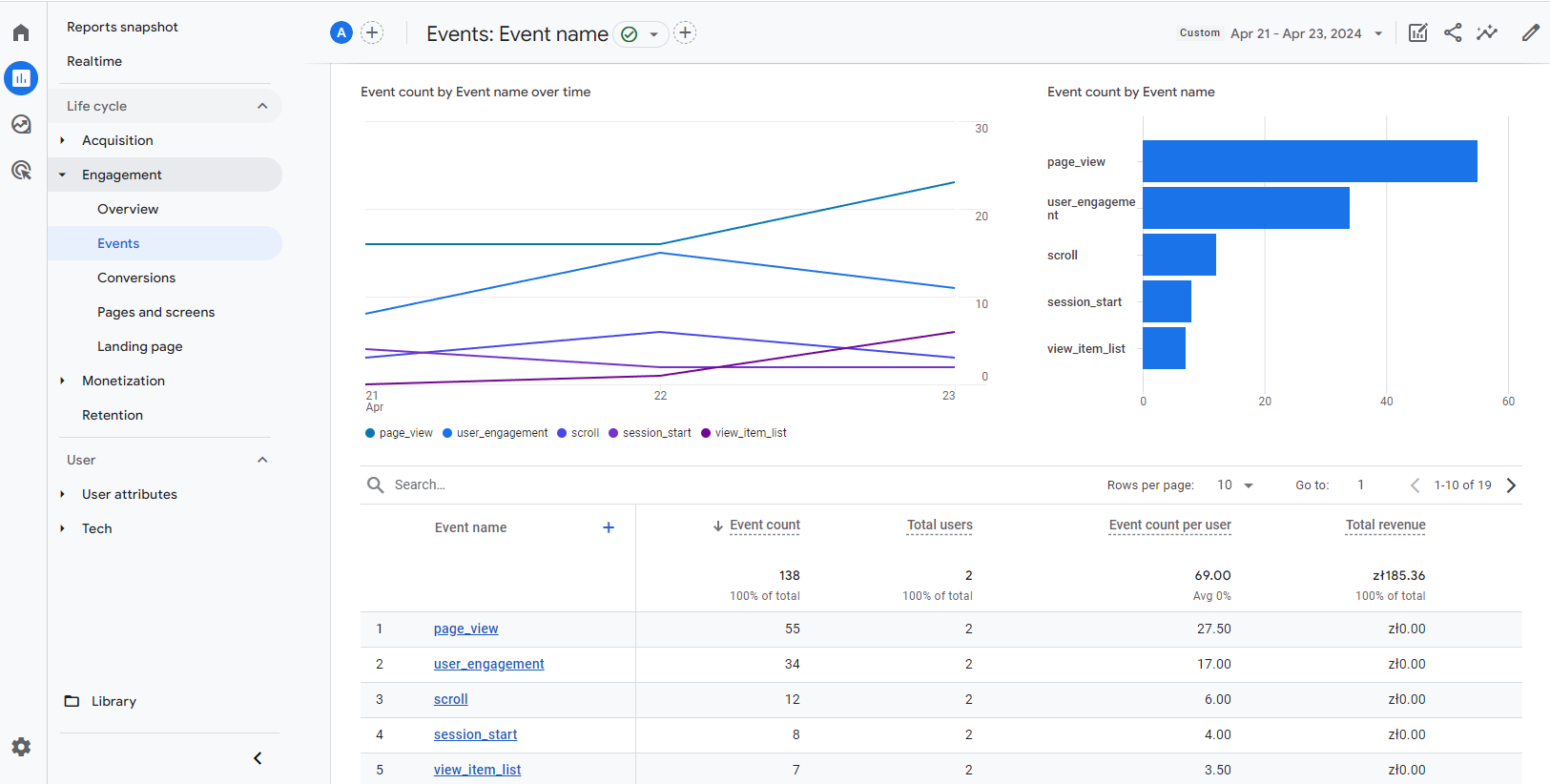Open the Insights sparkline icon
The width and height of the screenshot is (1550, 784).
tap(1487, 33)
